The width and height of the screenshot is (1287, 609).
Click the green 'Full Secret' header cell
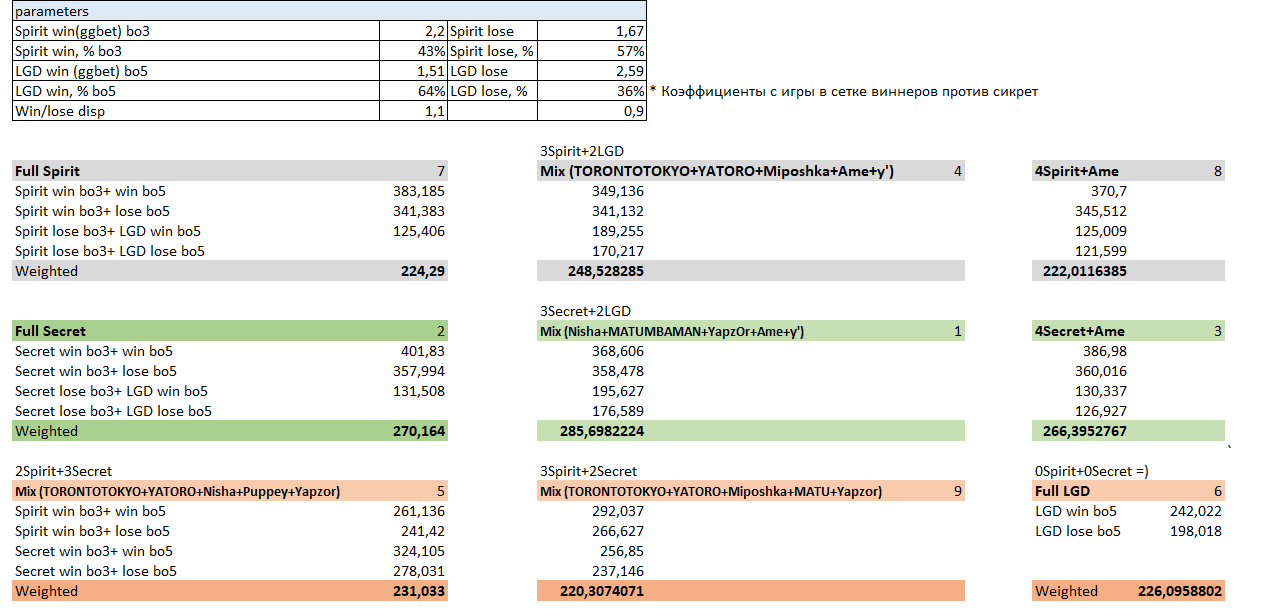coord(51,331)
